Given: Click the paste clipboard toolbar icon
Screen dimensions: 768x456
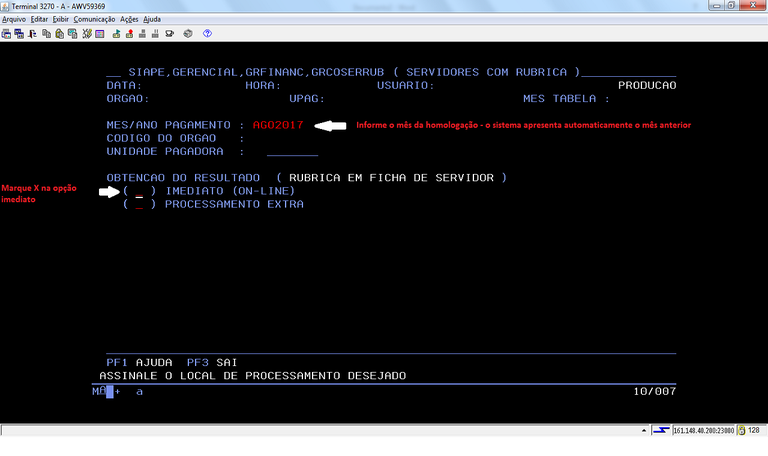Looking at the screenshot, I should point(60,33).
